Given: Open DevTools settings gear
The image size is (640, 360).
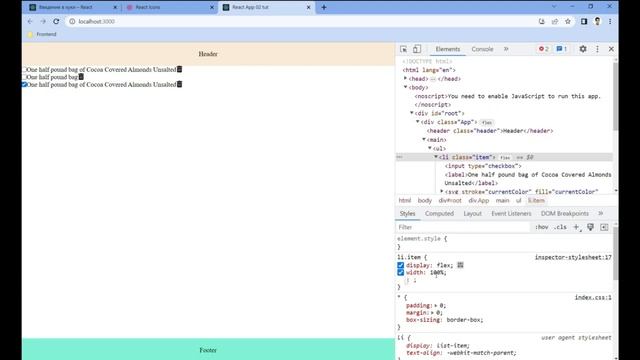Looking at the screenshot, I should (583, 49).
